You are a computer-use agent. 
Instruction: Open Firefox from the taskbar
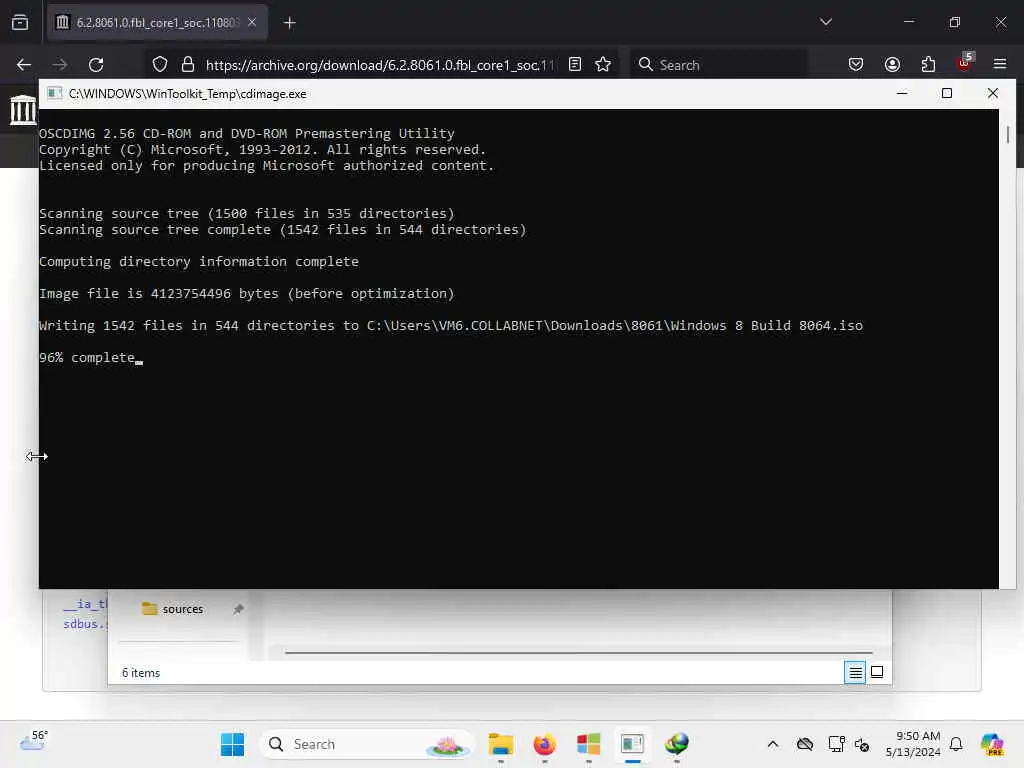pos(544,744)
